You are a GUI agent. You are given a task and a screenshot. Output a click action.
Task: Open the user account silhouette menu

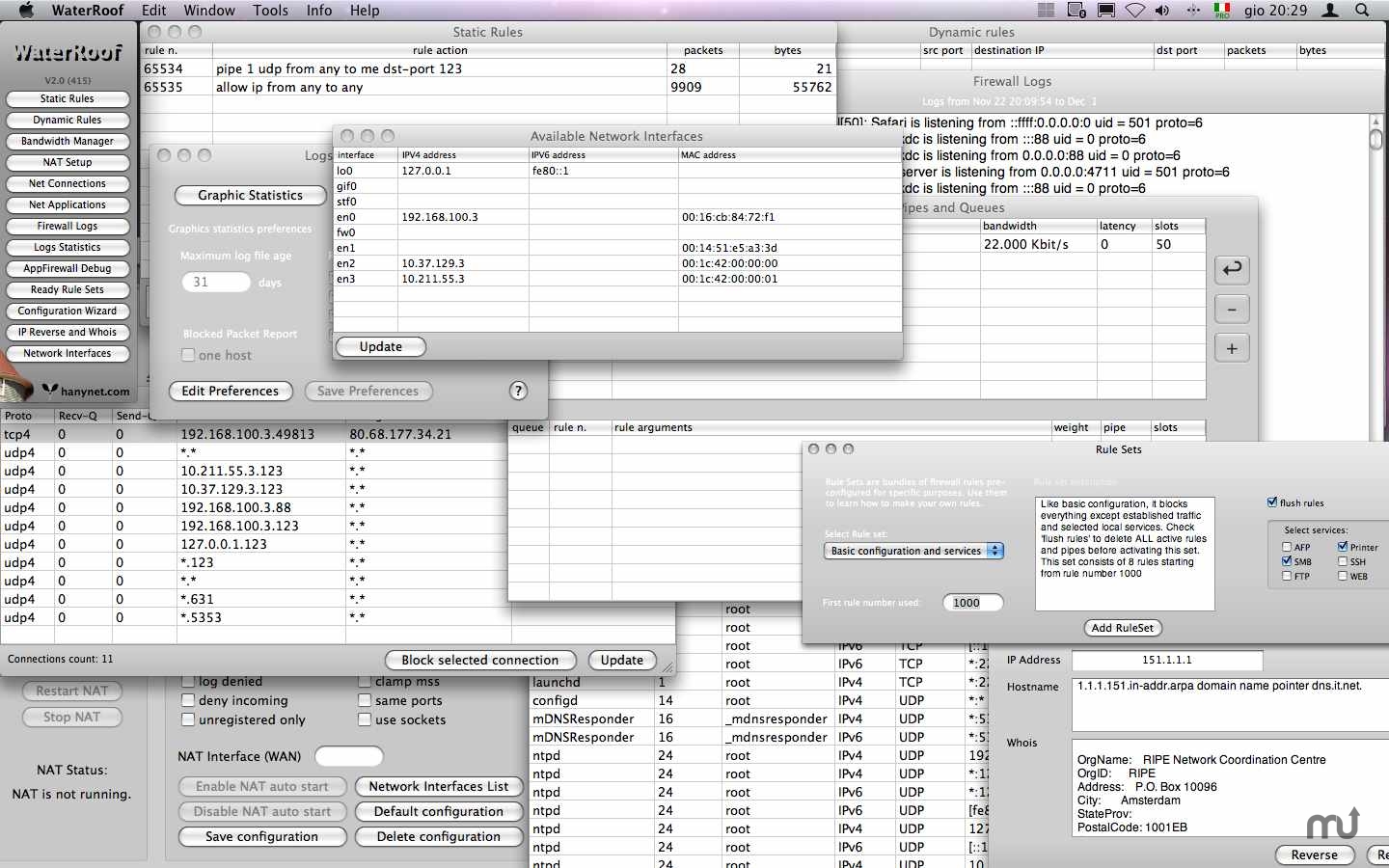click(1330, 10)
